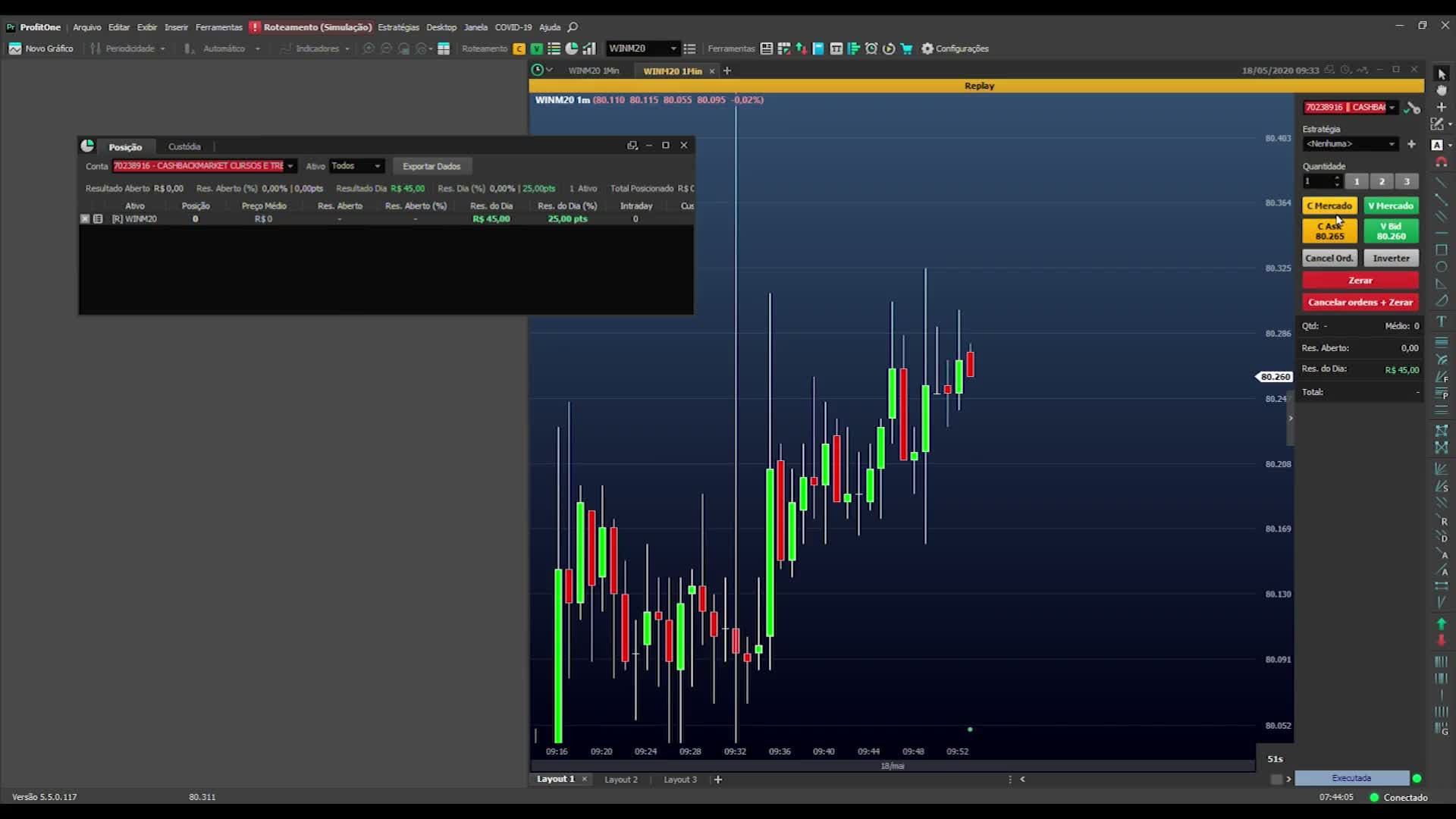Click the shopping cart toolbar icon
This screenshot has width=1456, height=819.
pyautogui.click(x=906, y=49)
